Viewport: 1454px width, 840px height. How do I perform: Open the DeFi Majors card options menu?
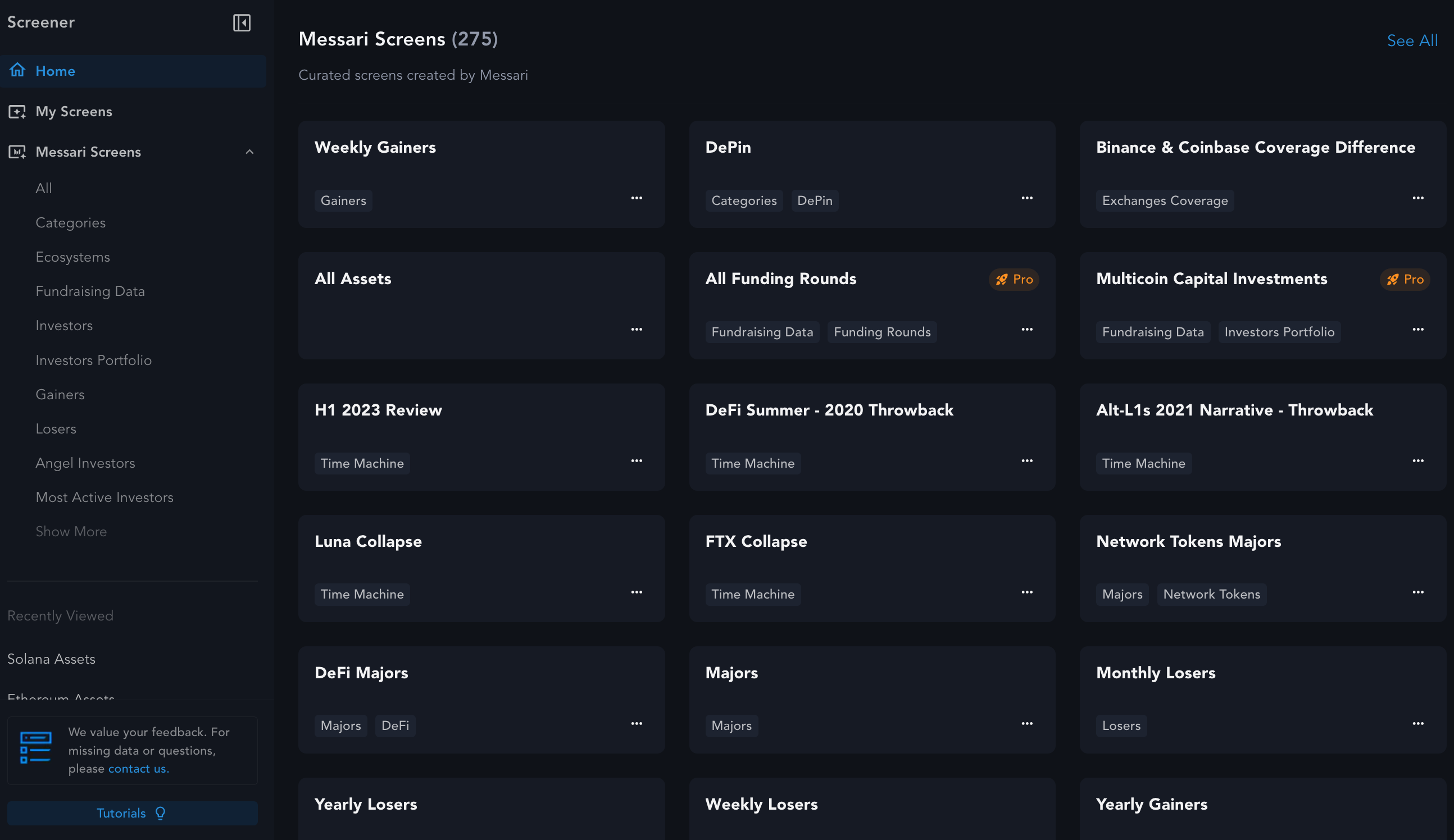(637, 724)
